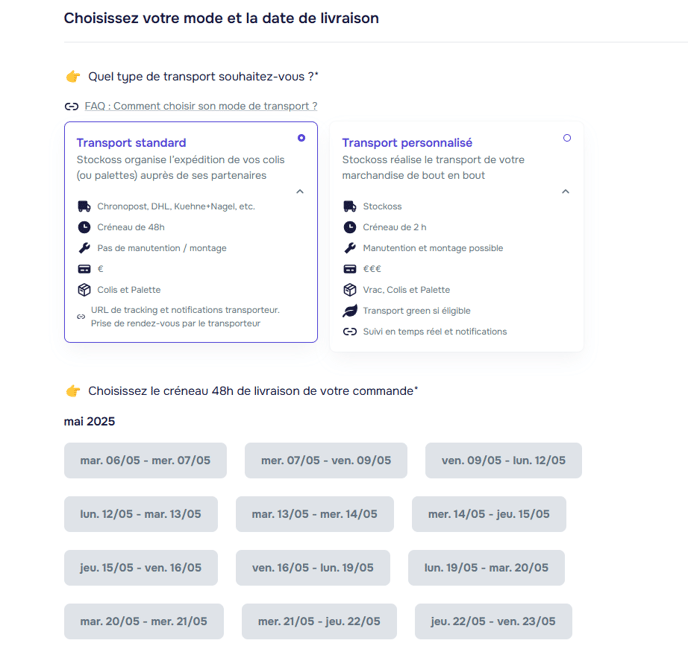Collapse the Transport personnalisé details chevron
Viewport: 688px width, 649px height.
565,191
